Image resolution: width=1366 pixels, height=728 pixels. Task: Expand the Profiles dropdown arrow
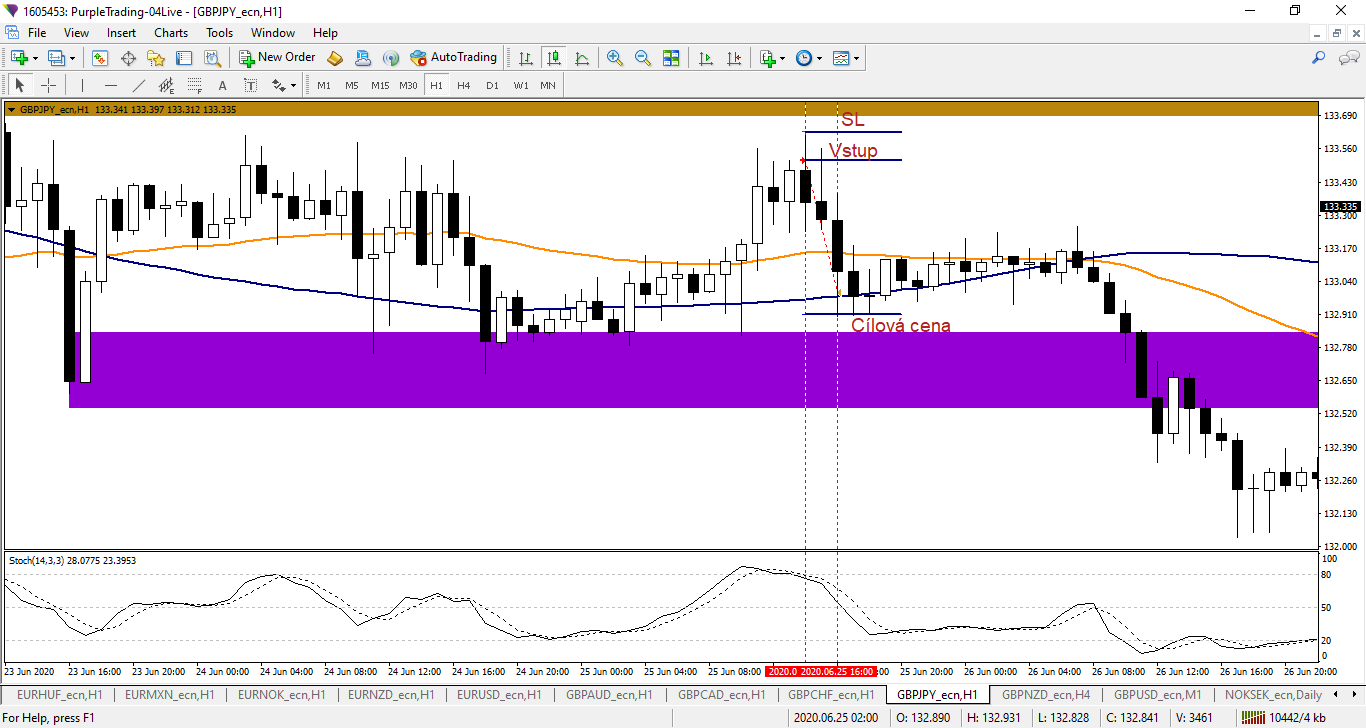(72, 58)
